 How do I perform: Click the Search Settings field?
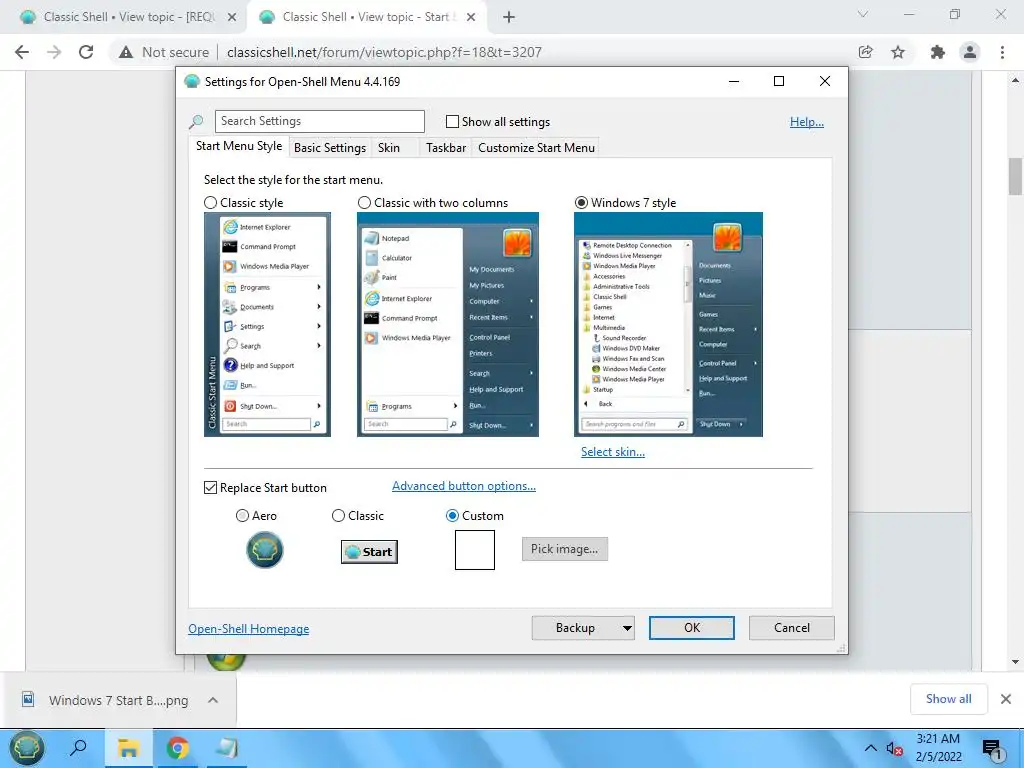(x=319, y=121)
